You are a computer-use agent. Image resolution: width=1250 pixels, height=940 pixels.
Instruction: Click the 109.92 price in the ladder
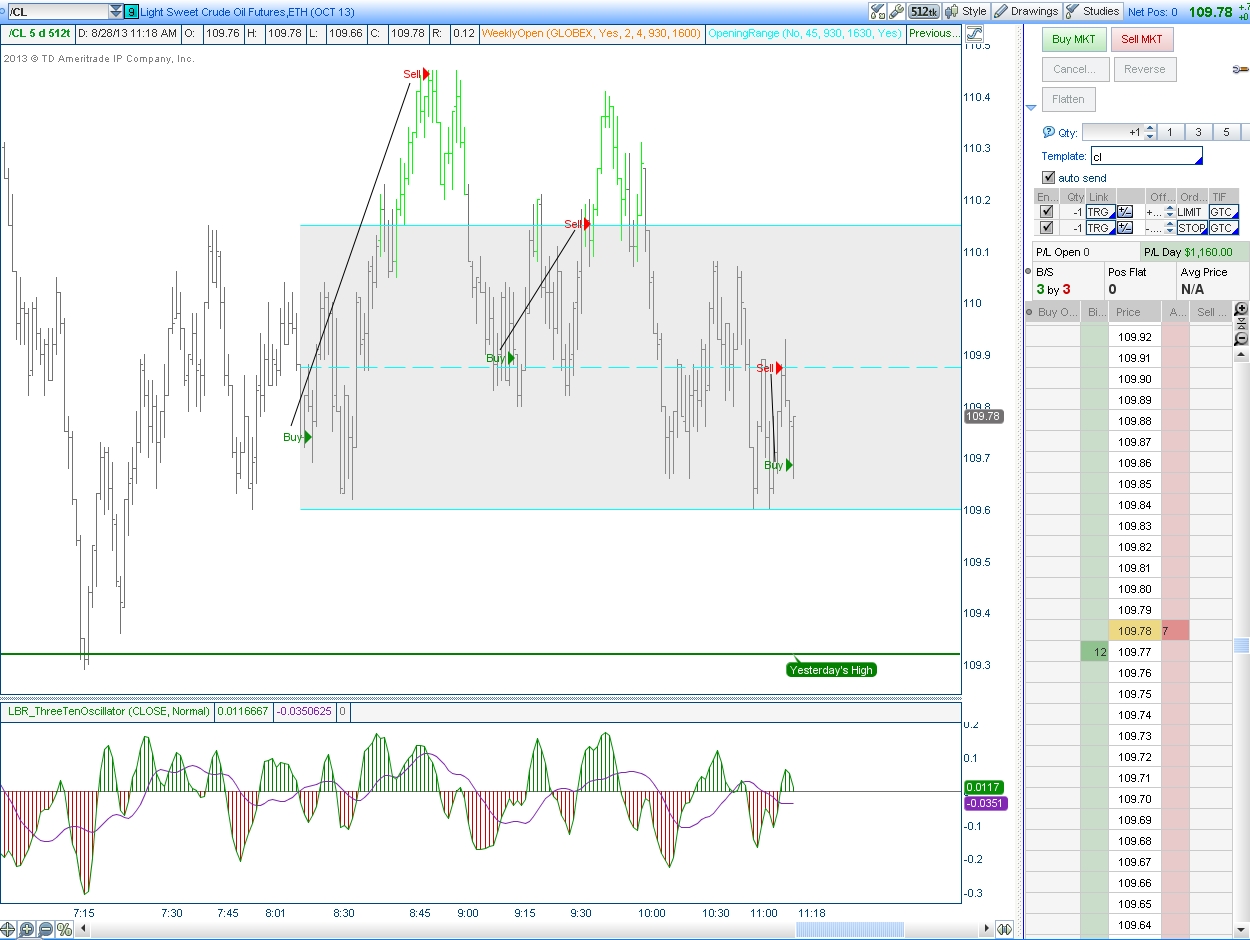(1135, 337)
